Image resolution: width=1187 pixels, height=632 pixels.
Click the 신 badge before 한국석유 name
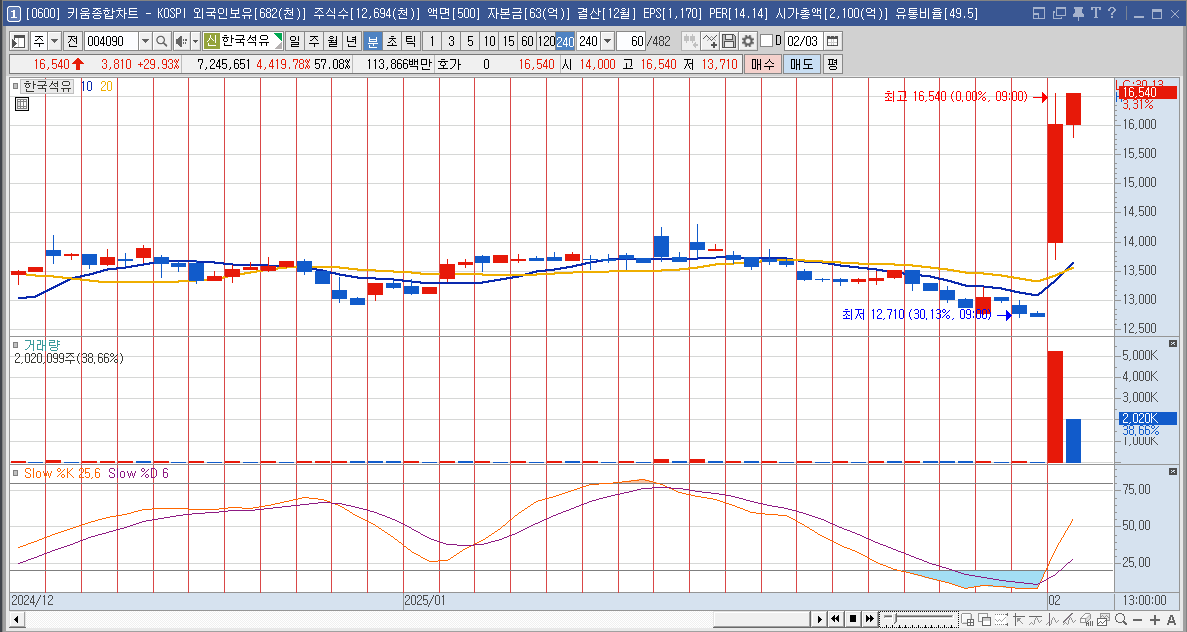tap(211, 41)
